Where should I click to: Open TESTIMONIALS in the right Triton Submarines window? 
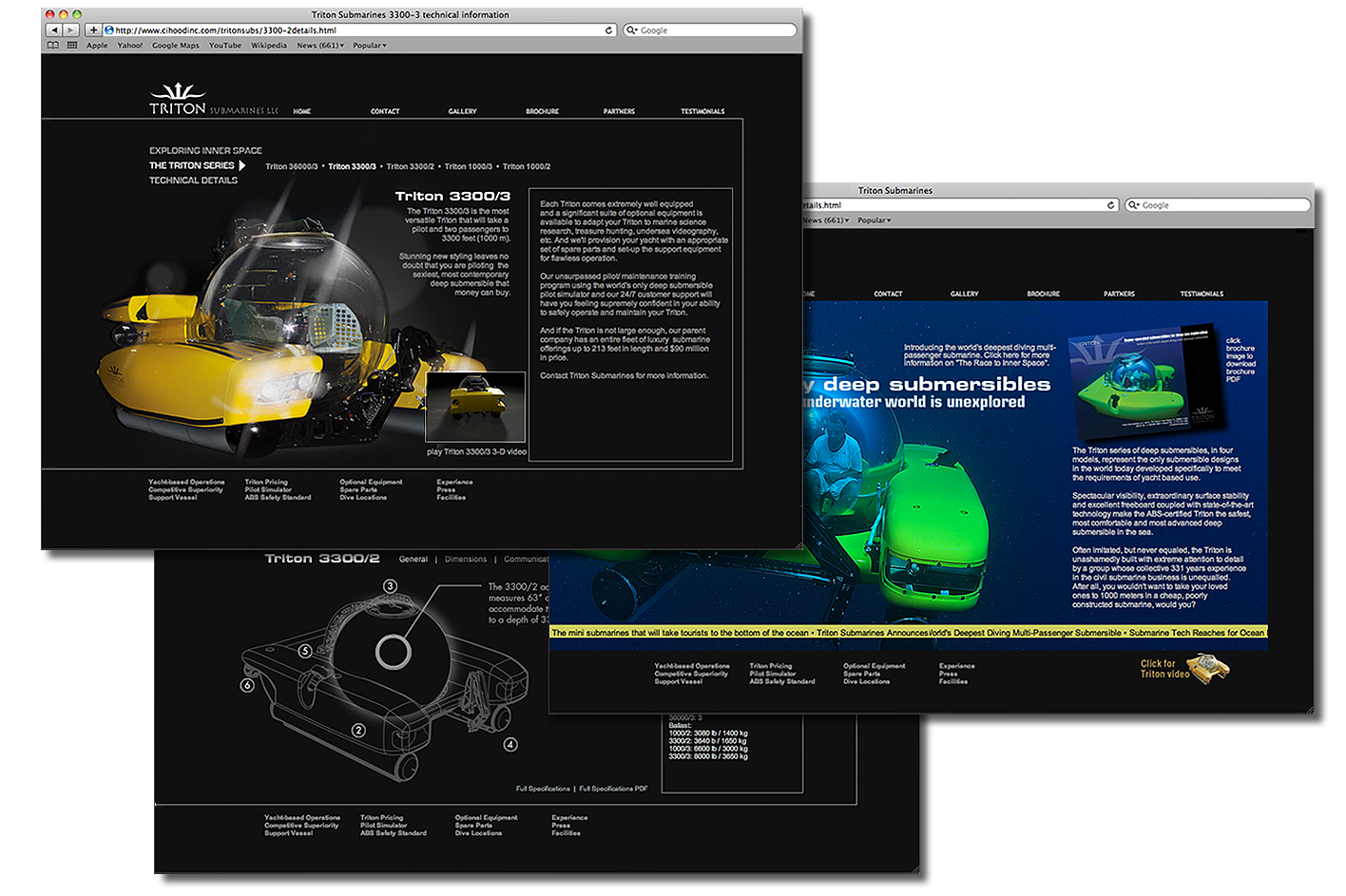(x=1202, y=294)
